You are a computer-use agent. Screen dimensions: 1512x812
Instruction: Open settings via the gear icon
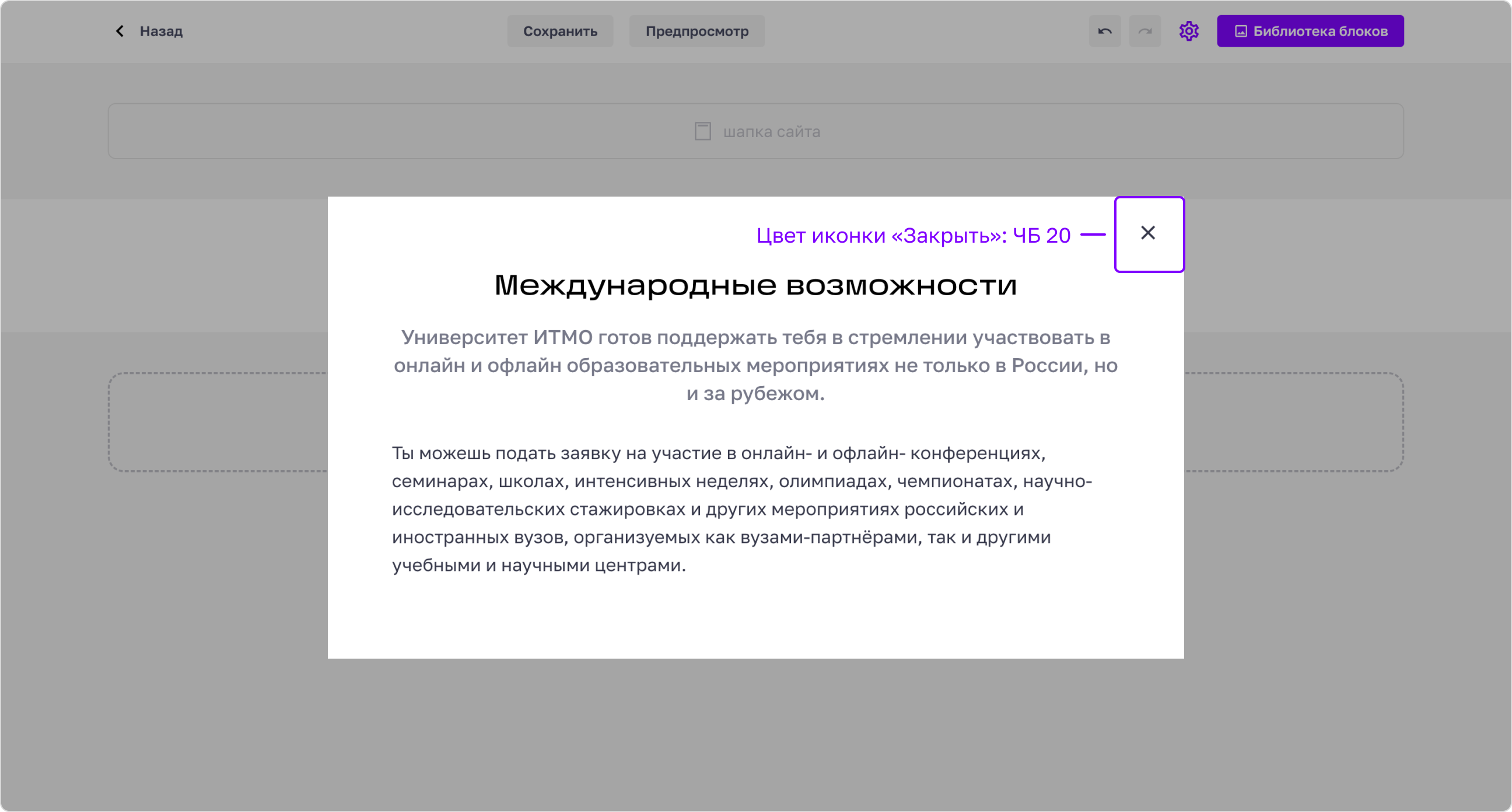tap(1189, 31)
